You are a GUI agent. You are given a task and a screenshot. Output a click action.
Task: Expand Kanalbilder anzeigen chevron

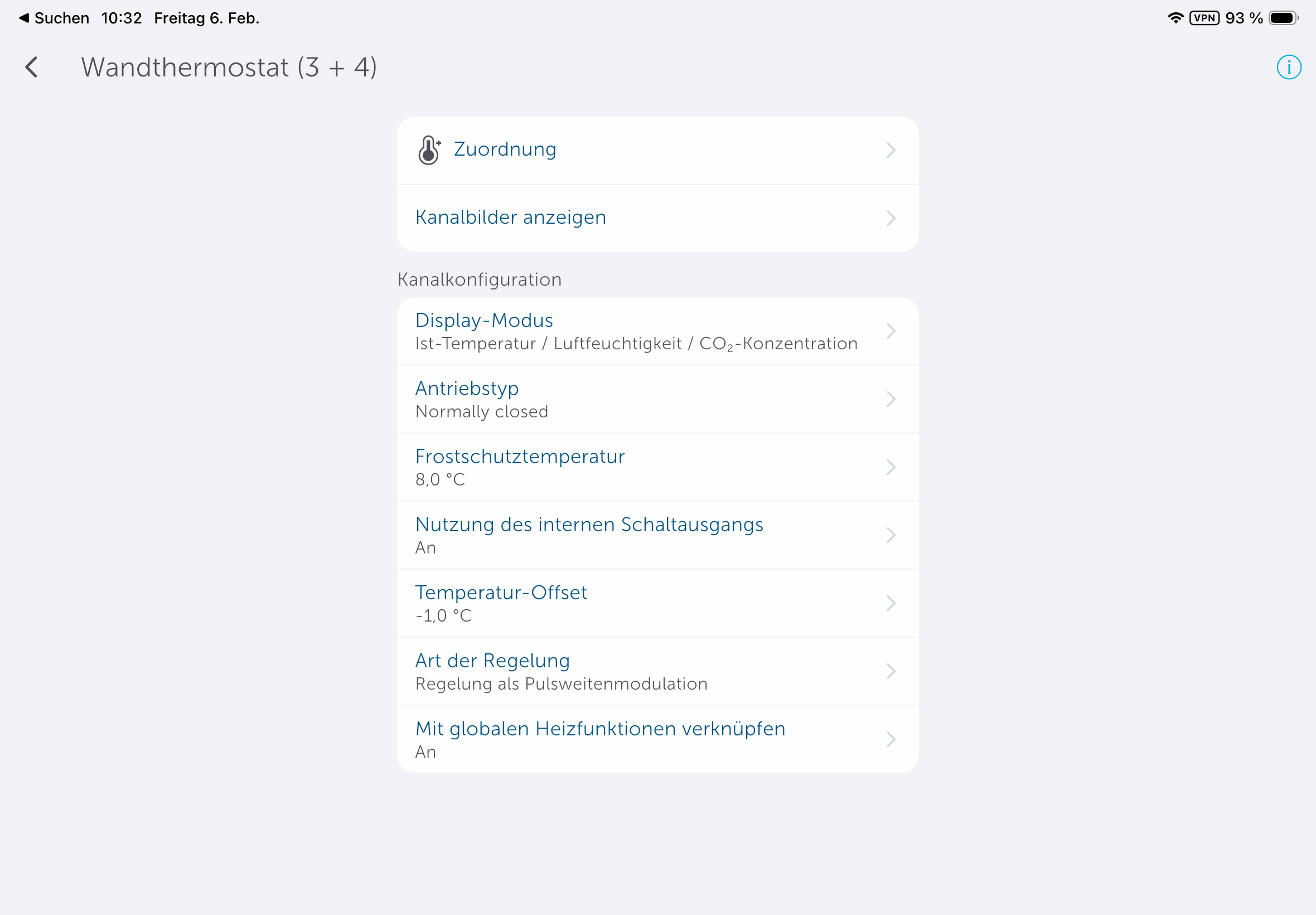pos(891,218)
